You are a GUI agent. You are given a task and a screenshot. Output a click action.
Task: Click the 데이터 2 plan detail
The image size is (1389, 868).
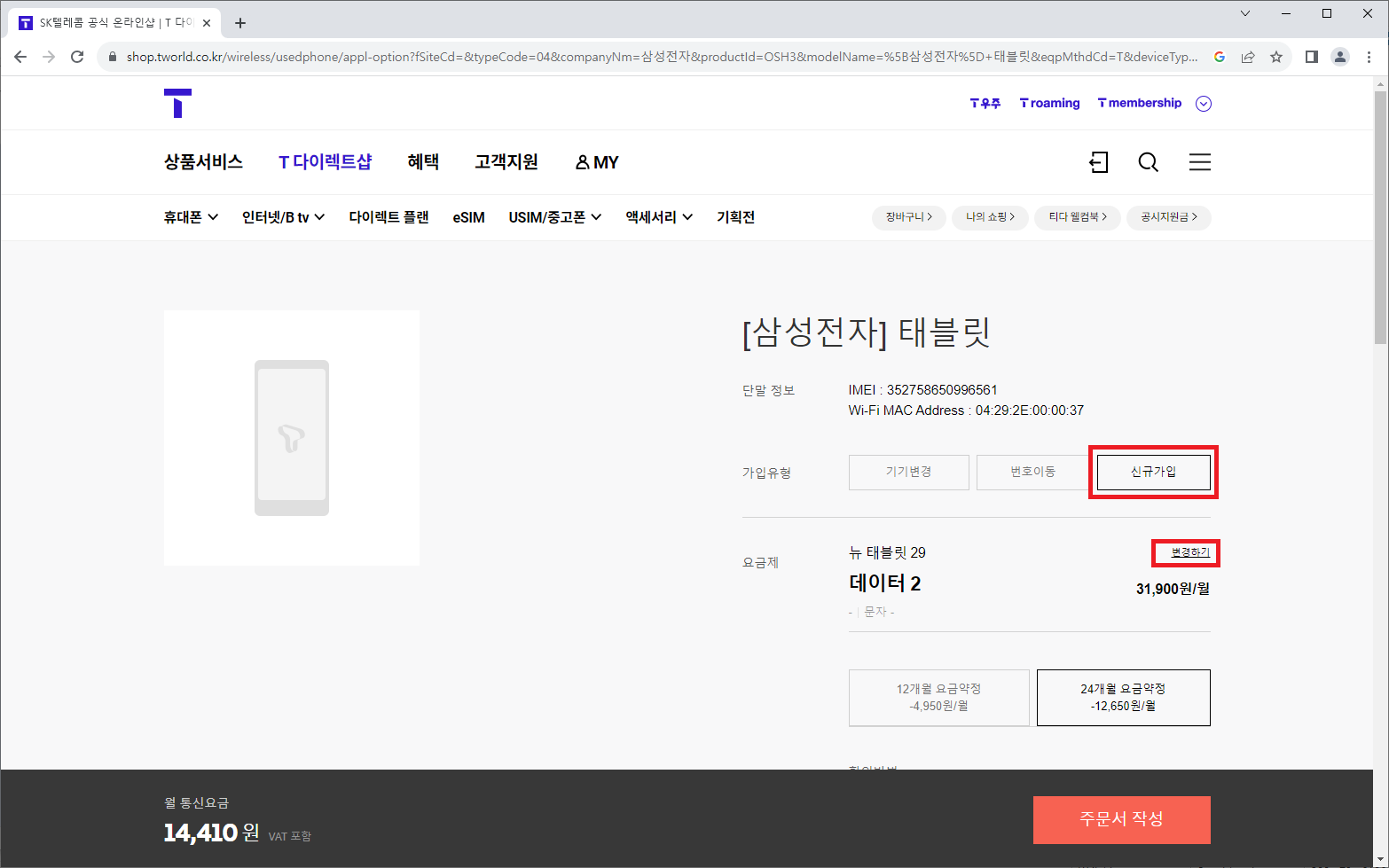pyautogui.click(x=885, y=583)
